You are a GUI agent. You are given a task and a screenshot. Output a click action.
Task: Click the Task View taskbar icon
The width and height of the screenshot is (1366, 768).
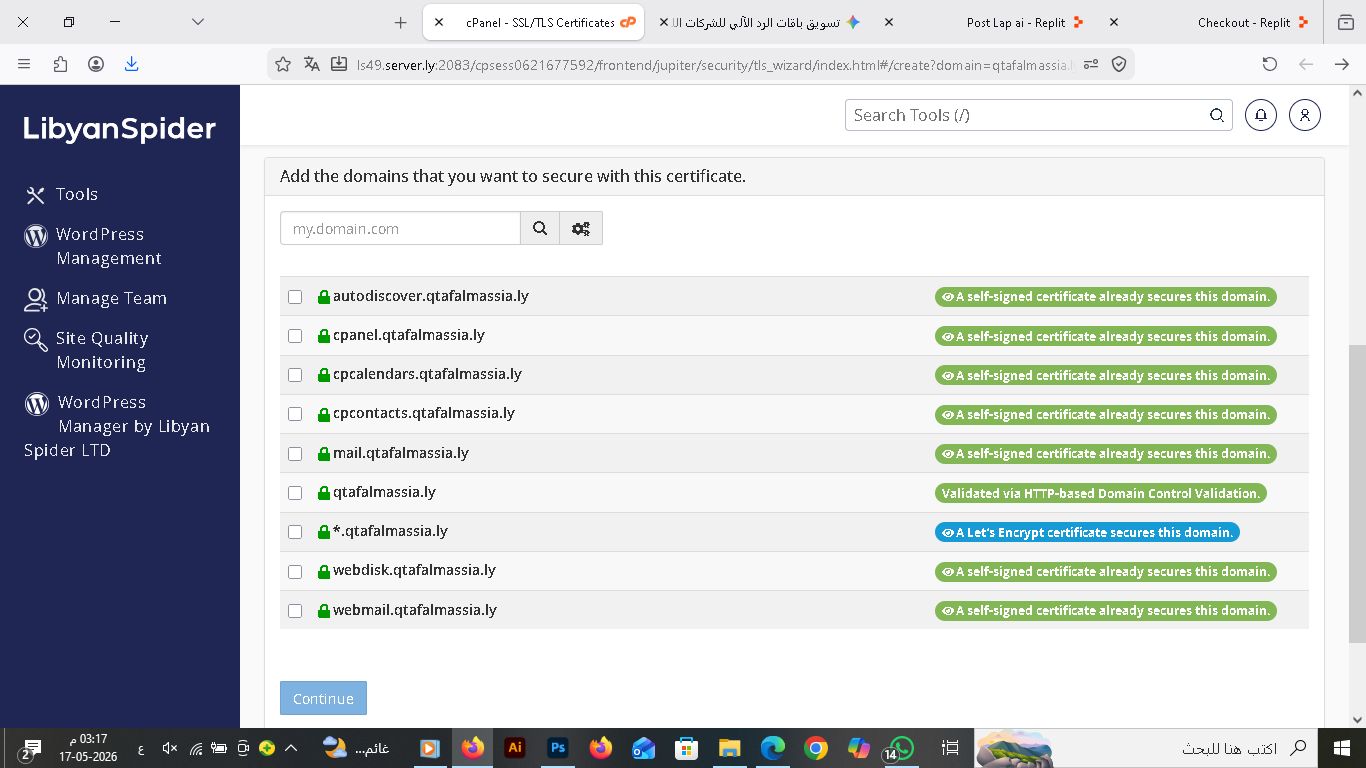pyautogui.click(x=951, y=747)
